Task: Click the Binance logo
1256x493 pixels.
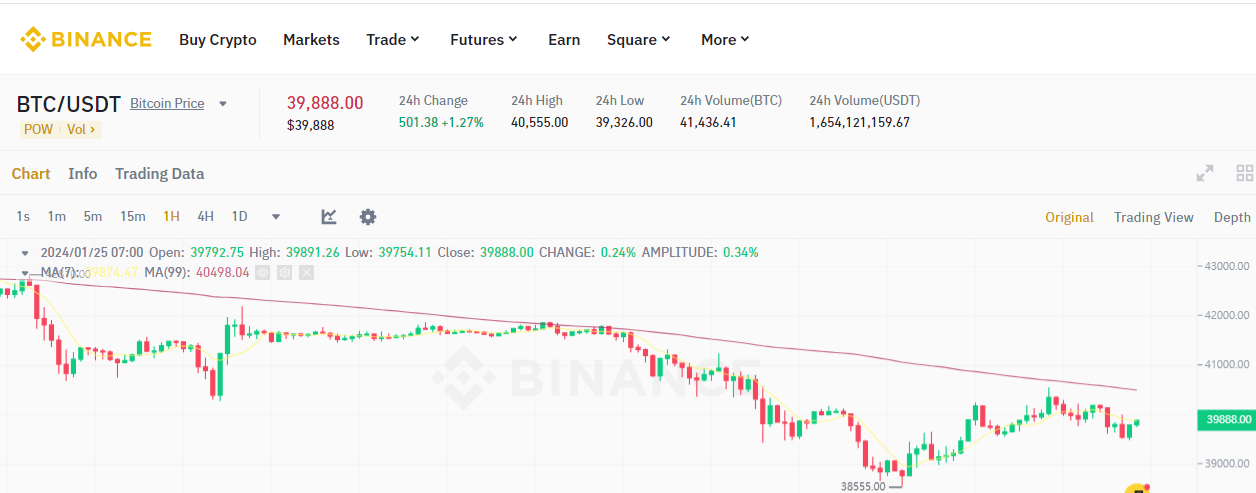Action: point(86,40)
